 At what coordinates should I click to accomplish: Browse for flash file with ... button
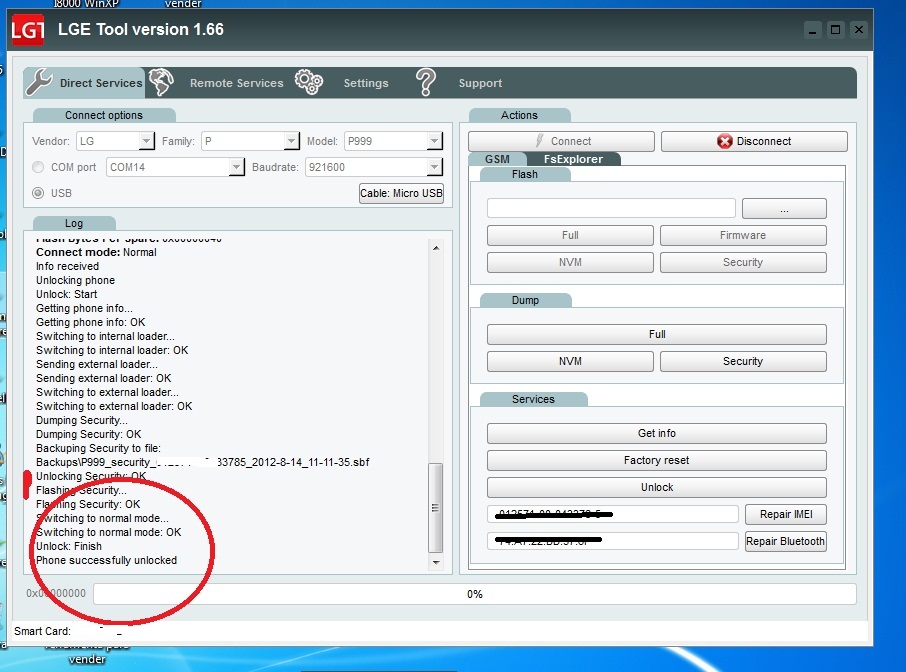click(784, 209)
